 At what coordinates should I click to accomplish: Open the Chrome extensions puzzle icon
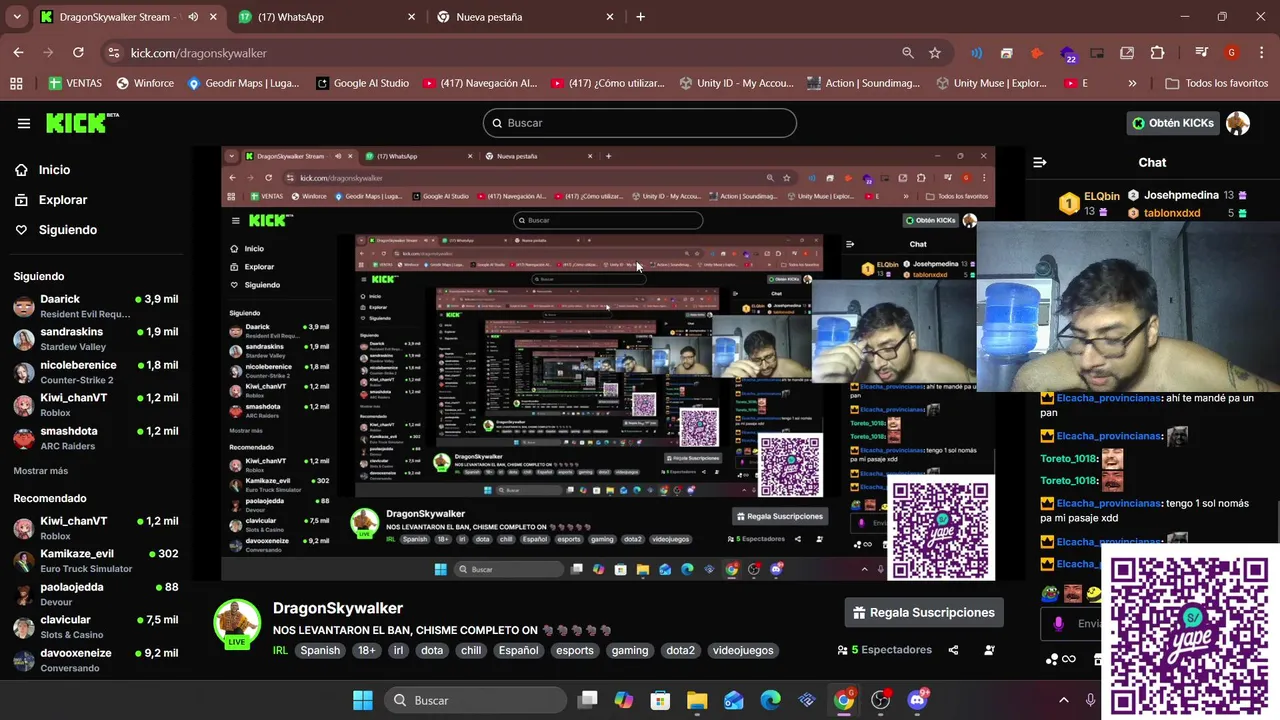[1157, 53]
